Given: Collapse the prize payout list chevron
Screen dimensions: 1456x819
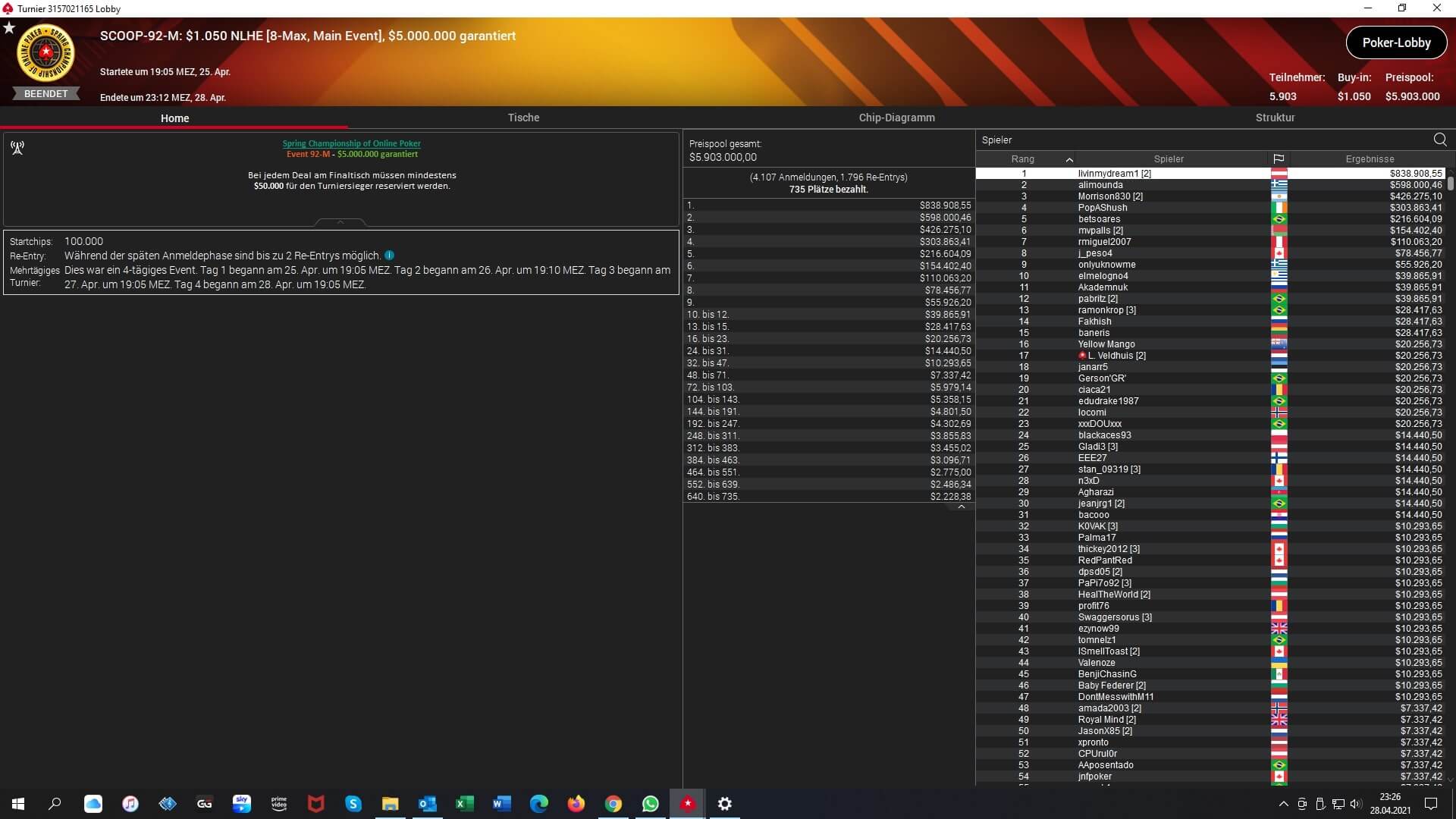Looking at the screenshot, I should 961,507.
